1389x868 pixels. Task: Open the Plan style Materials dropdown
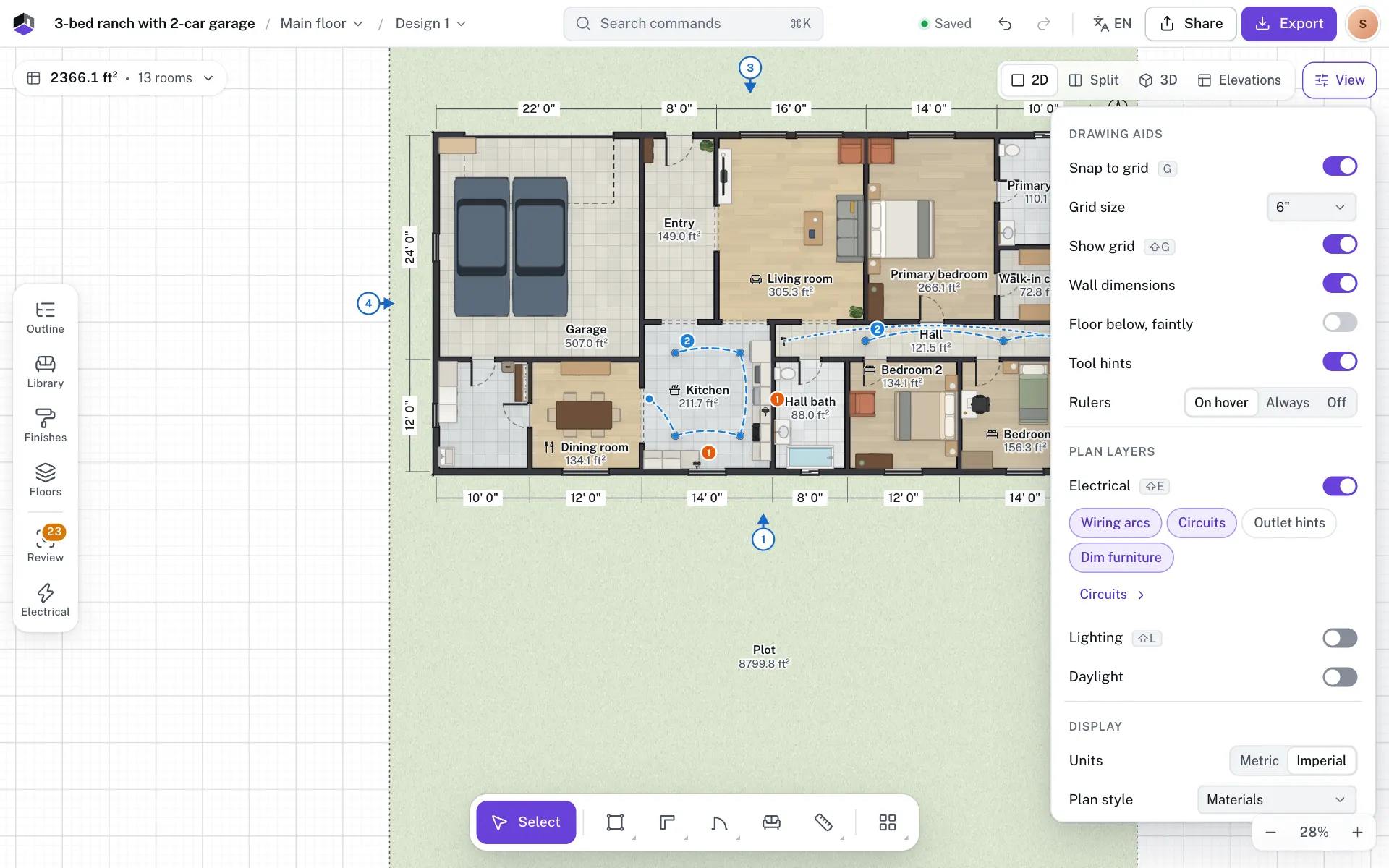1276,799
